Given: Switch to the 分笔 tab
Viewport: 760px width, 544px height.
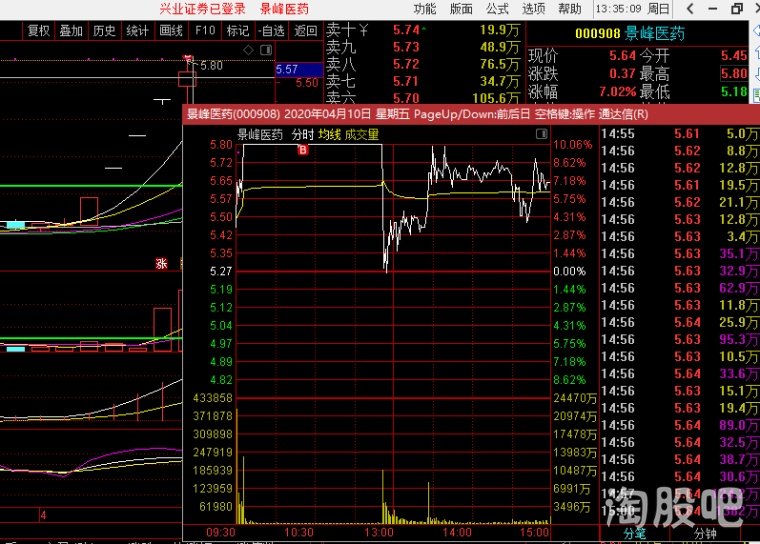Looking at the screenshot, I should [x=634, y=534].
